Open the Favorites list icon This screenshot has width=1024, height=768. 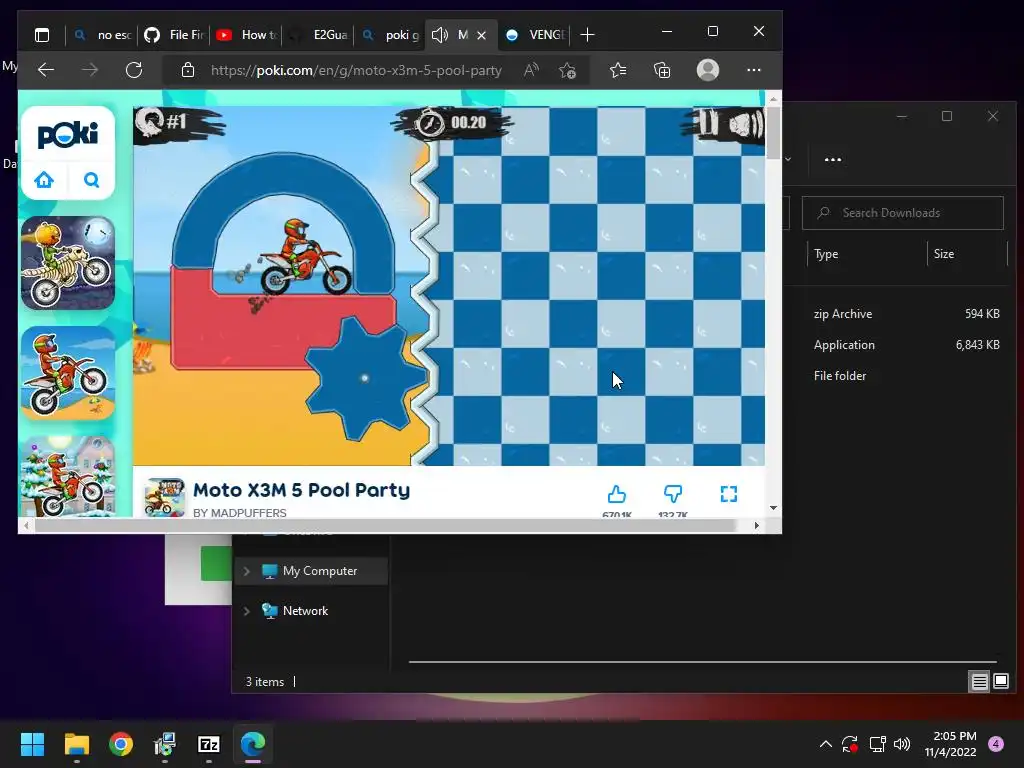coord(618,70)
